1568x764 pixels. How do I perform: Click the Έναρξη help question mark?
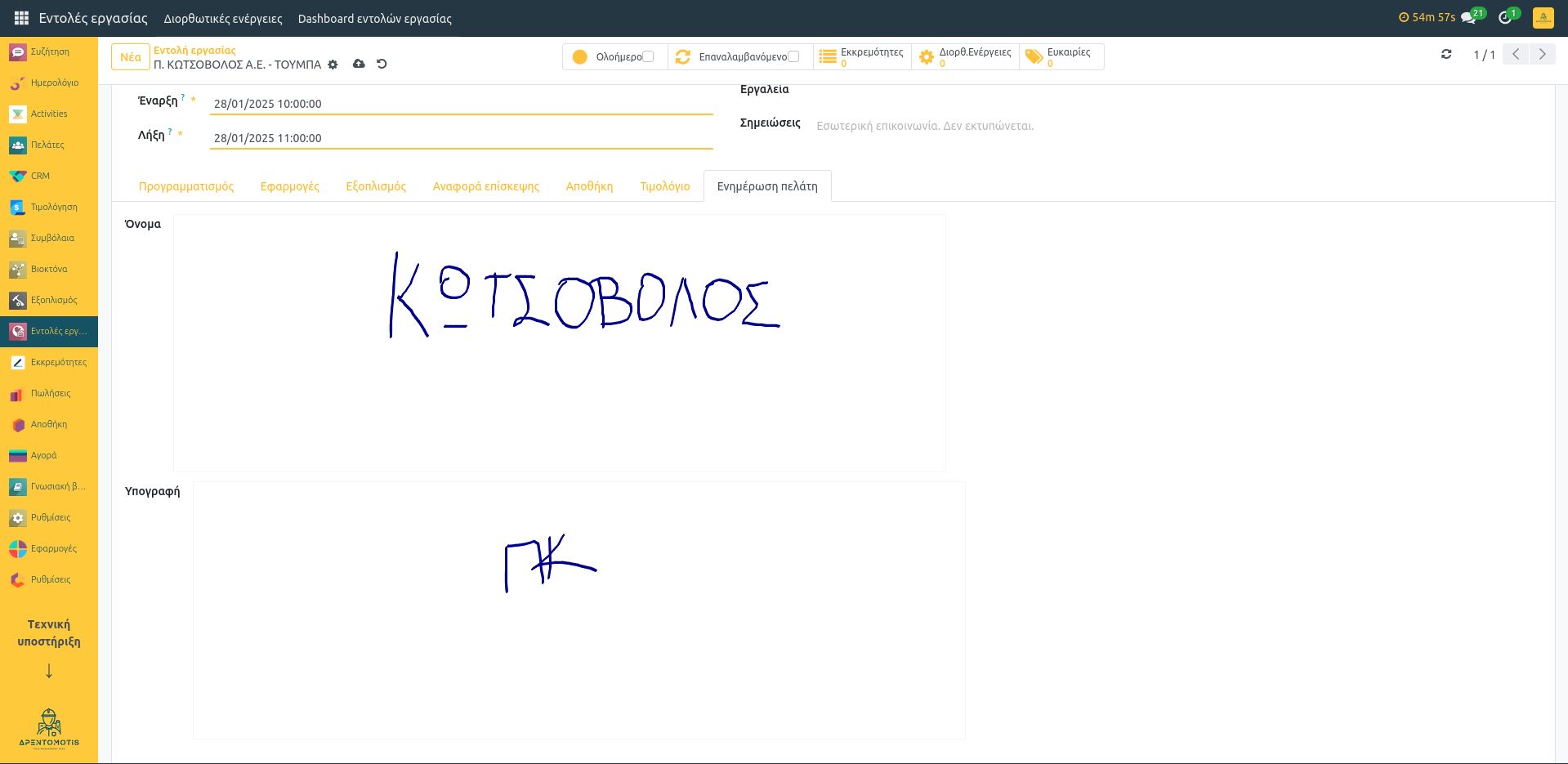click(183, 97)
